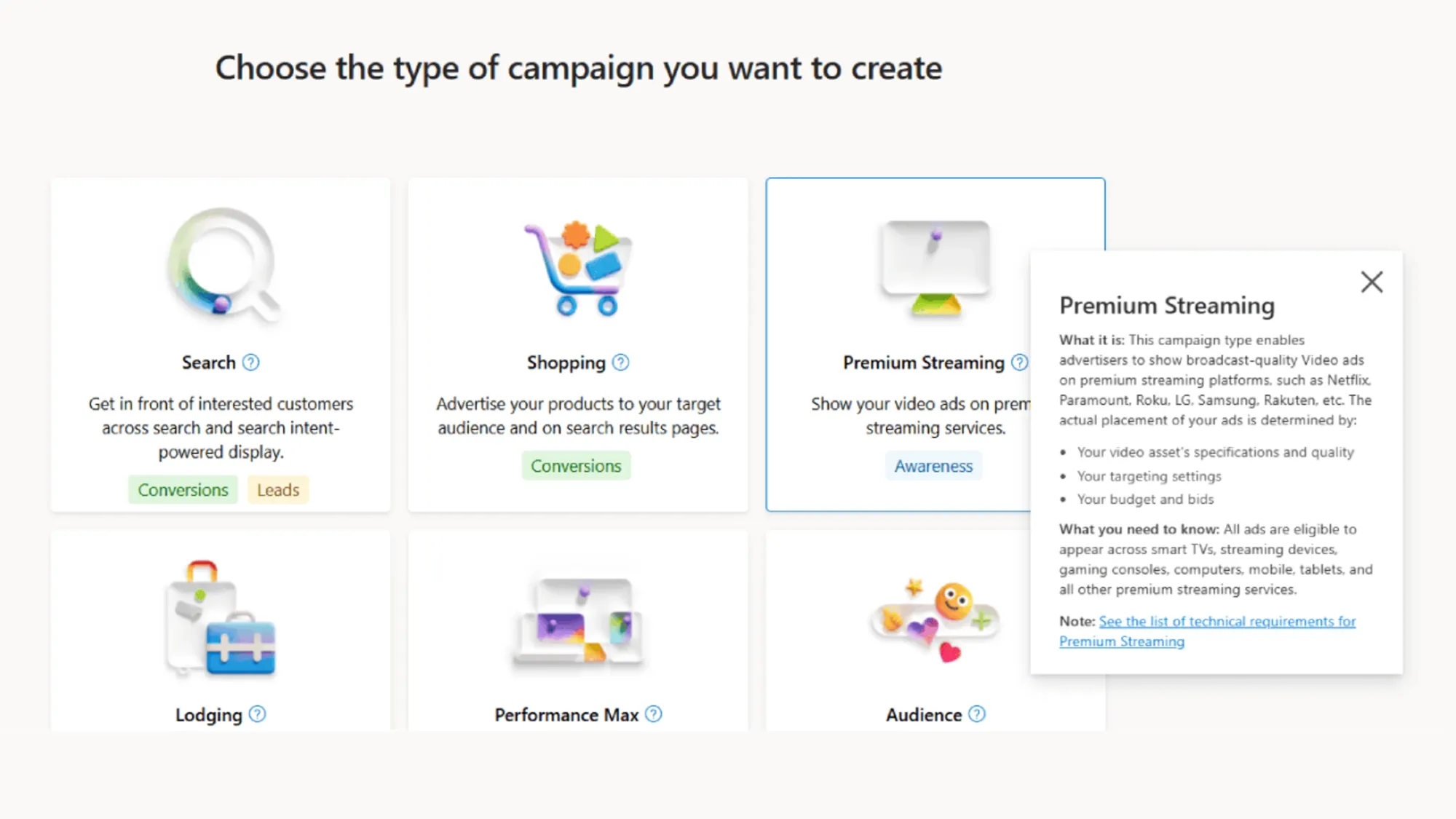Click the Conversions tag on the Shopping card
This screenshot has height=819, width=1456.
576,466
